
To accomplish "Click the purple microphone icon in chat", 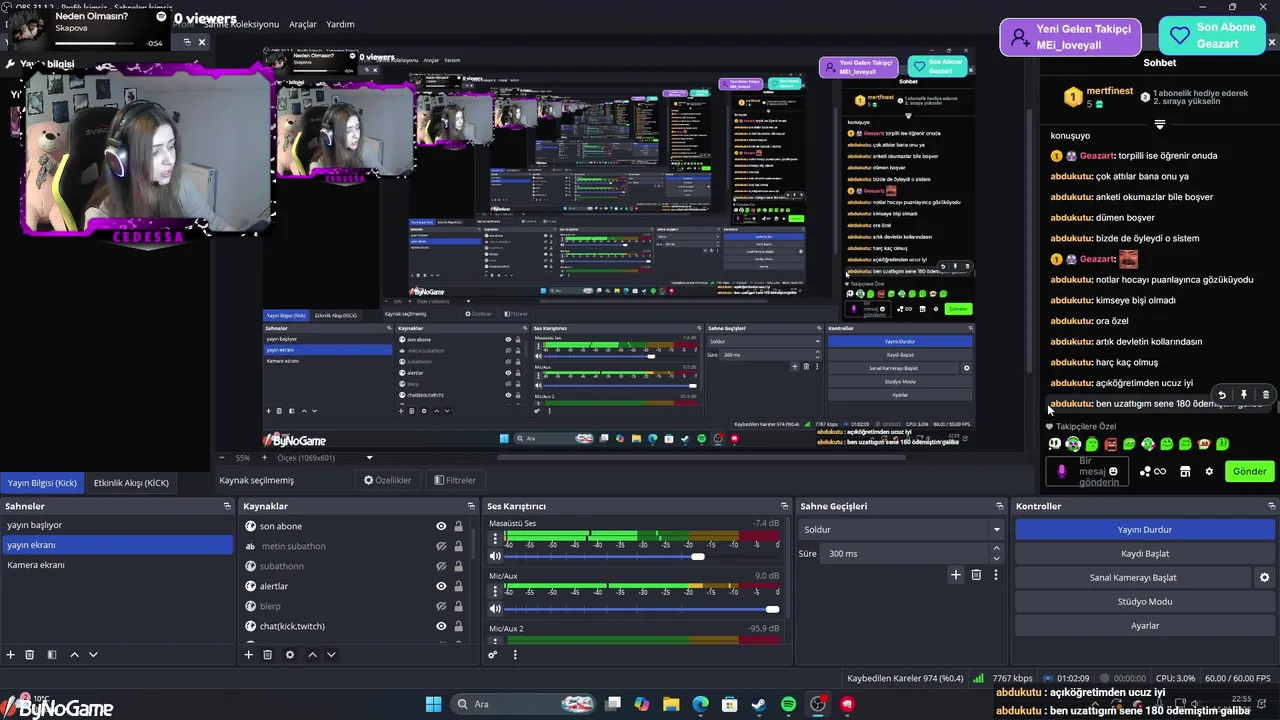I will click(1061, 471).
